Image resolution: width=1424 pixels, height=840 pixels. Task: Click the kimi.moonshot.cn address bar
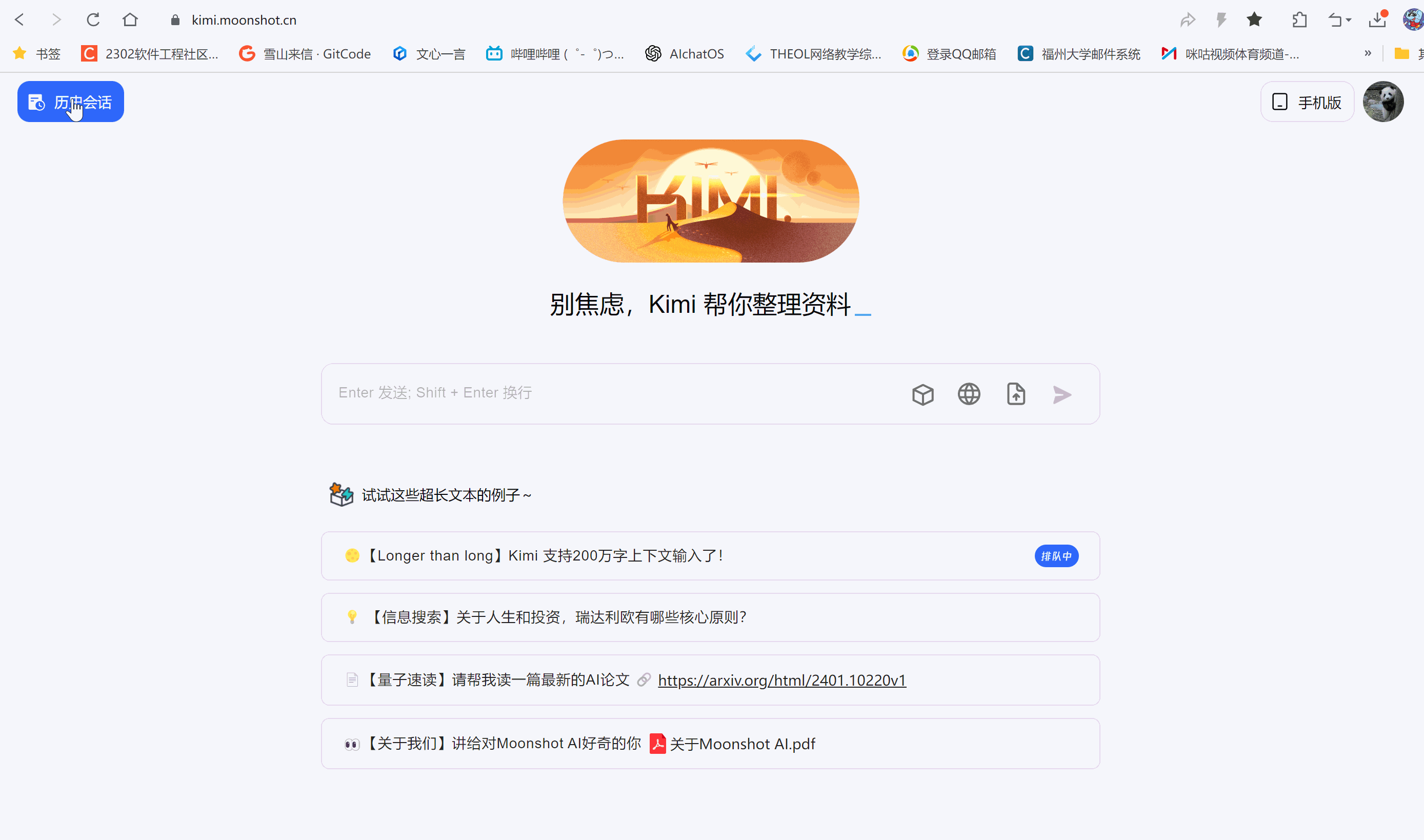pyautogui.click(x=244, y=21)
